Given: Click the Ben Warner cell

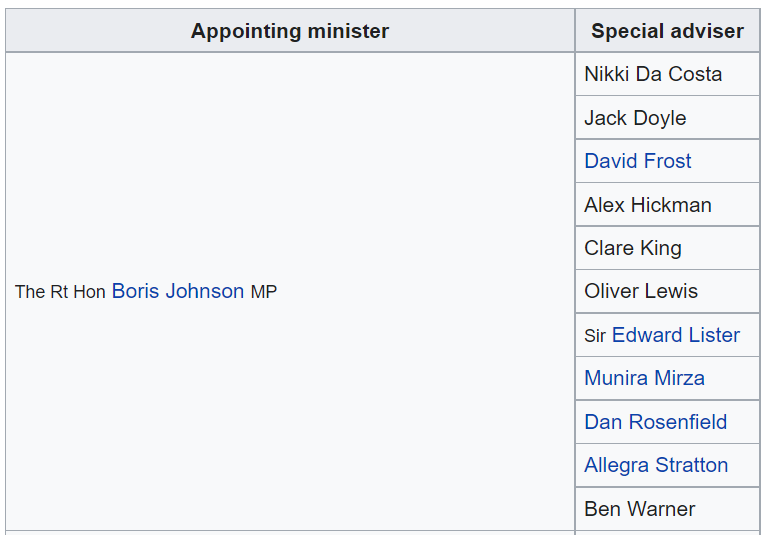Looking at the screenshot, I should tap(667, 509).
